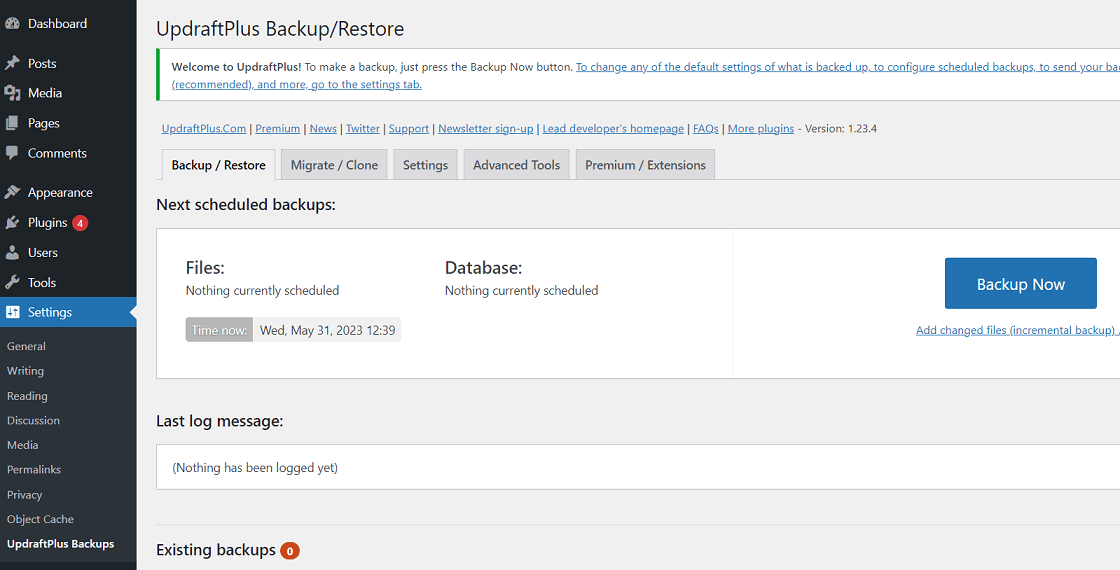Click the Dashboard gauge icon
Image resolution: width=1120 pixels, height=570 pixels.
12,24
